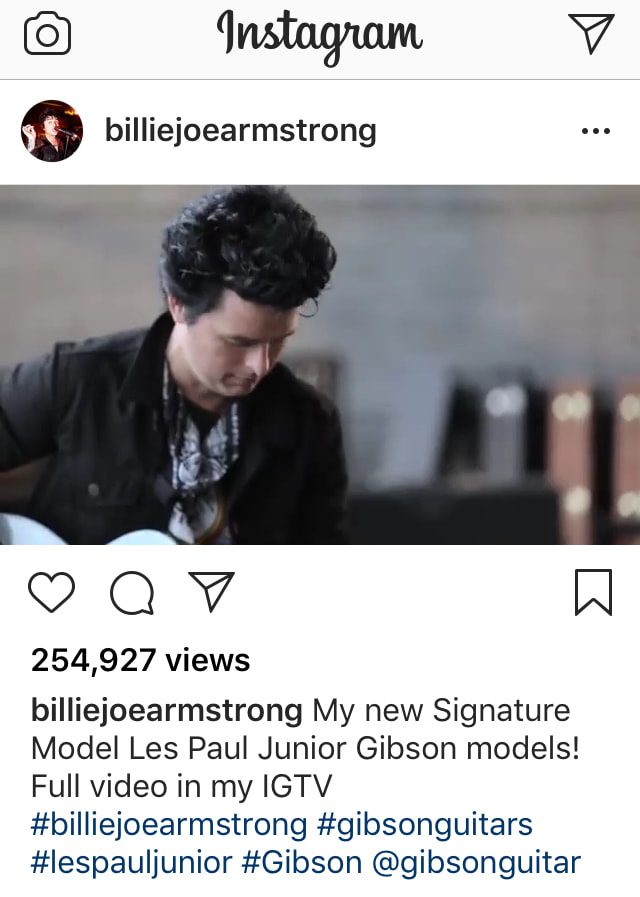The image size is (640, 897).
Task: Open post options three-dot menu
Action: click(x=595, y=132)
